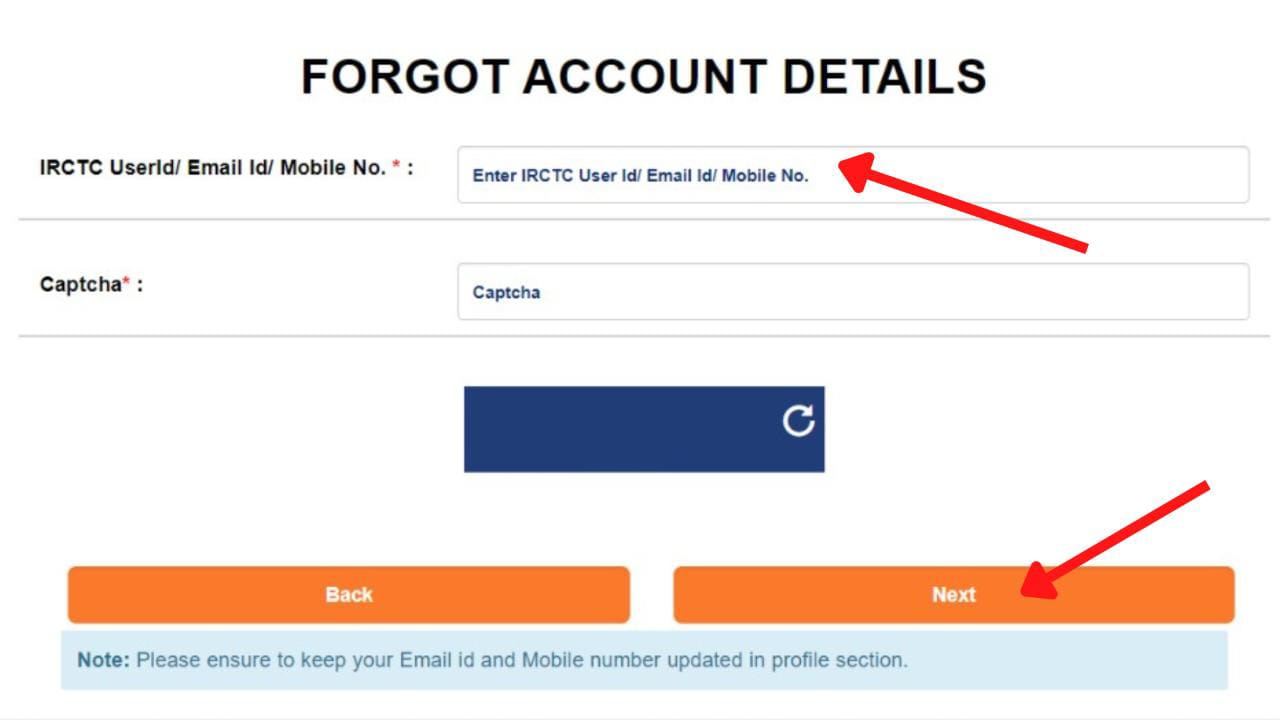This screenshot has width=1280, height=720.
Task: Click the 'IRCTC UserId/ Email Id/ Mobile No.' label
Action: coord(215,167)
